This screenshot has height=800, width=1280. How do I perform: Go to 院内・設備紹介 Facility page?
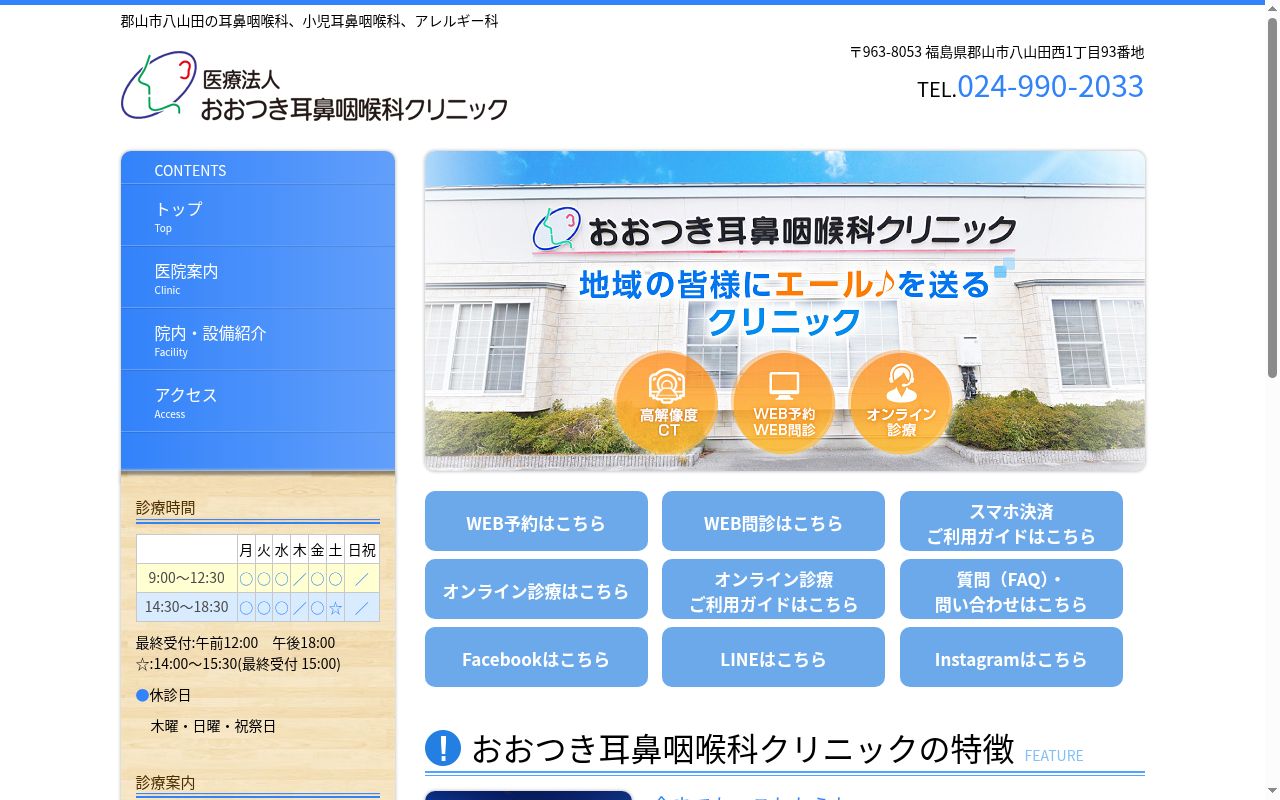(258, 340)
